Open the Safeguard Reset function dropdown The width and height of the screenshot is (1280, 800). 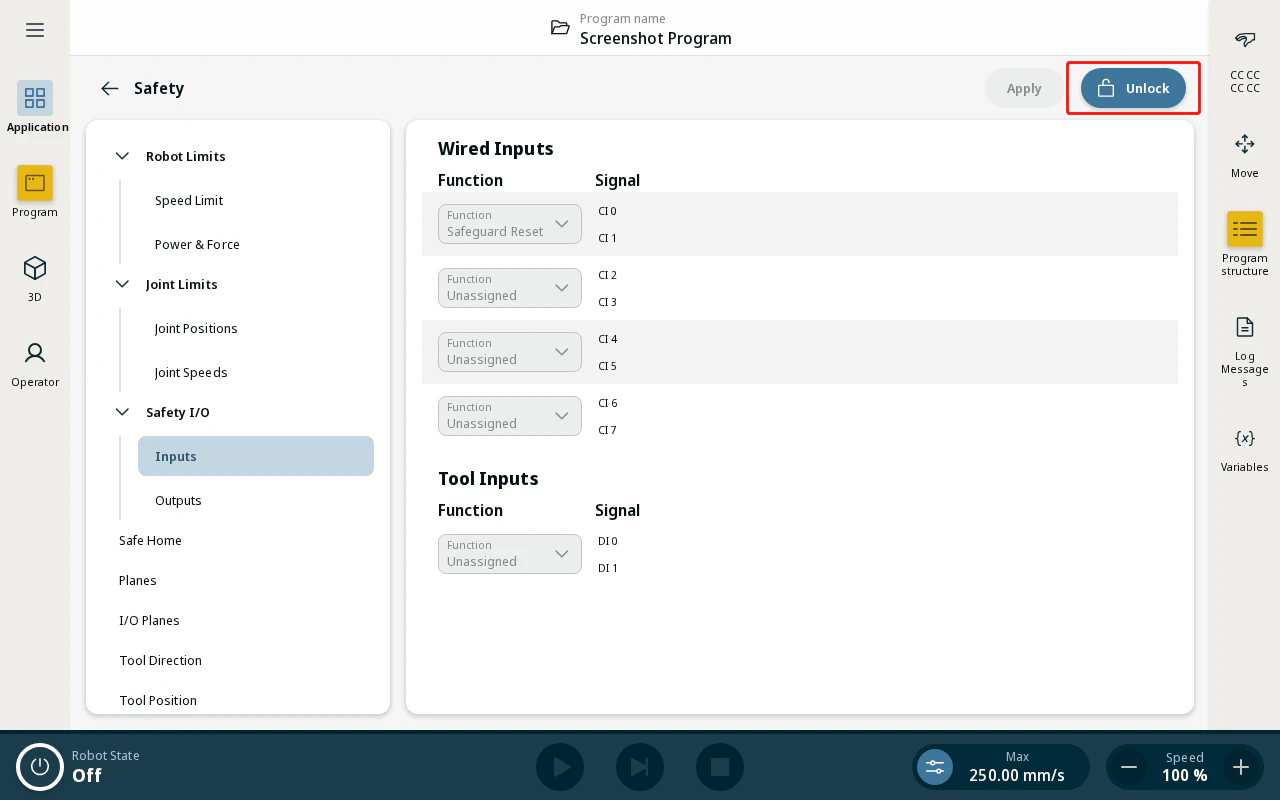[510, 224]
